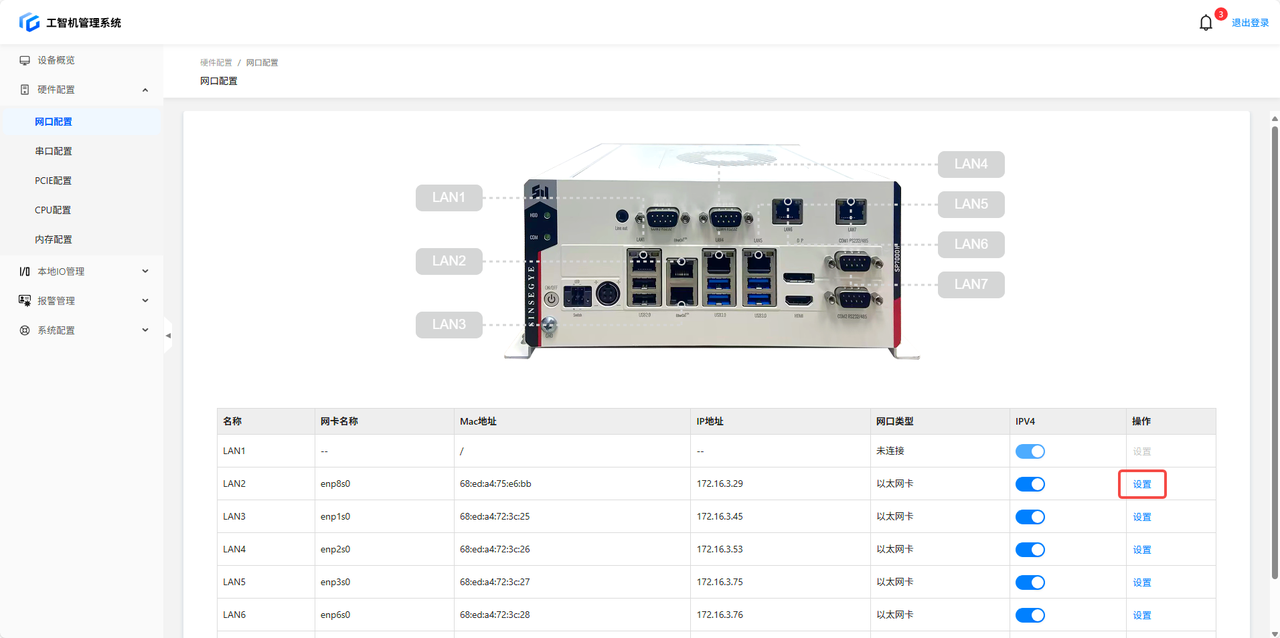Click the 系统配置 gear icon
The width and height of the screenshot is (1280, 638).
pyautogui.click(x=25, y=331)
